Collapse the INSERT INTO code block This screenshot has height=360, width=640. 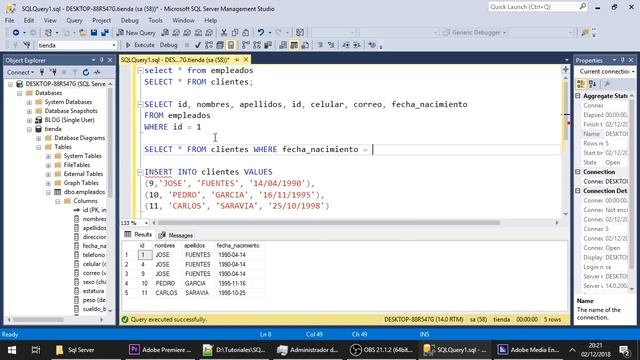click(x=140, y=172)
